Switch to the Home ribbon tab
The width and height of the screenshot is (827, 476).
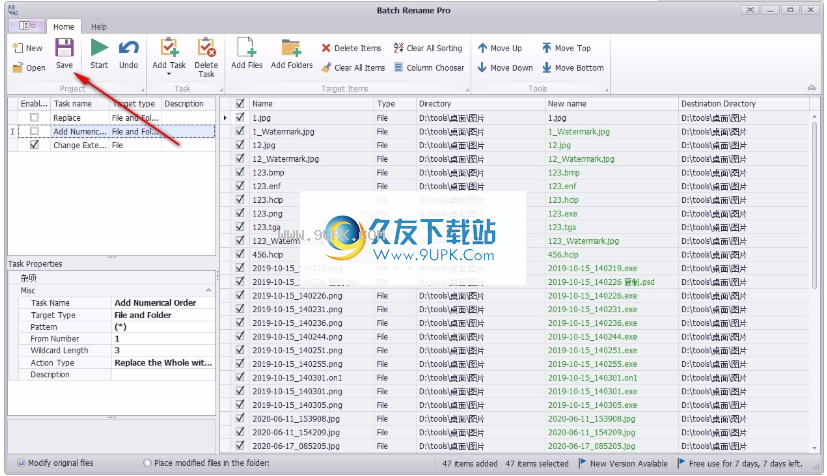[x=63, y=26]
